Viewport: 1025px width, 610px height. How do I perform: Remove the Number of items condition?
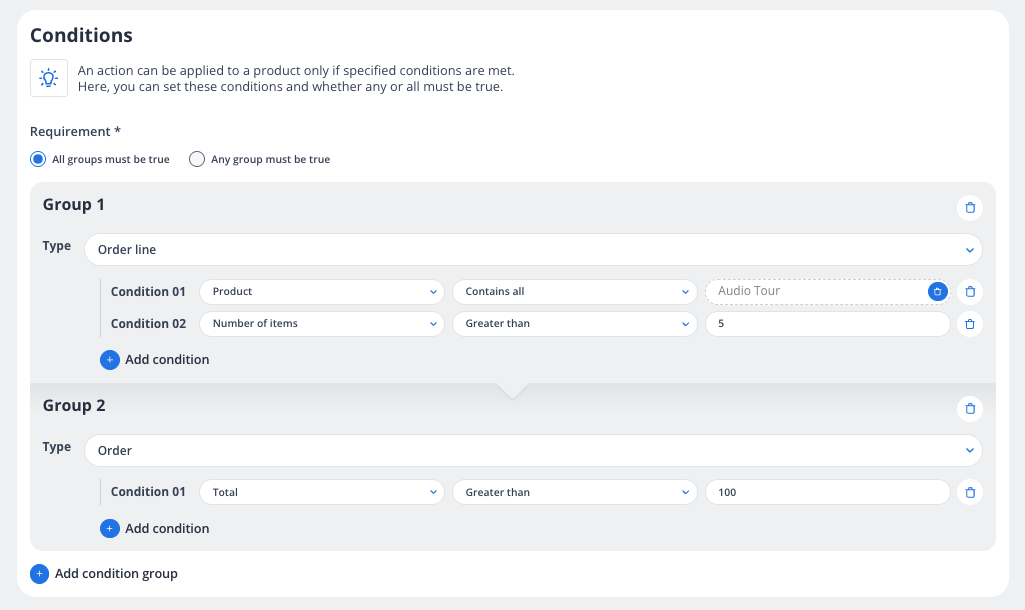(969, 324)
